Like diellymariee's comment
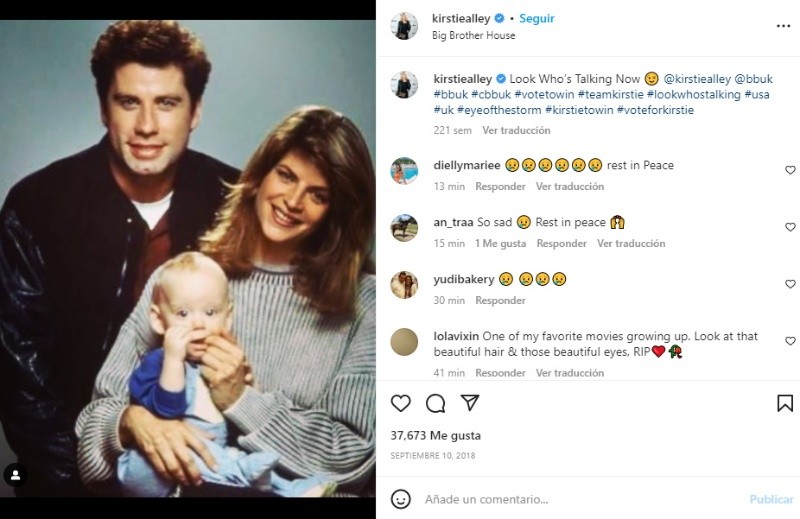 [790, 171]
